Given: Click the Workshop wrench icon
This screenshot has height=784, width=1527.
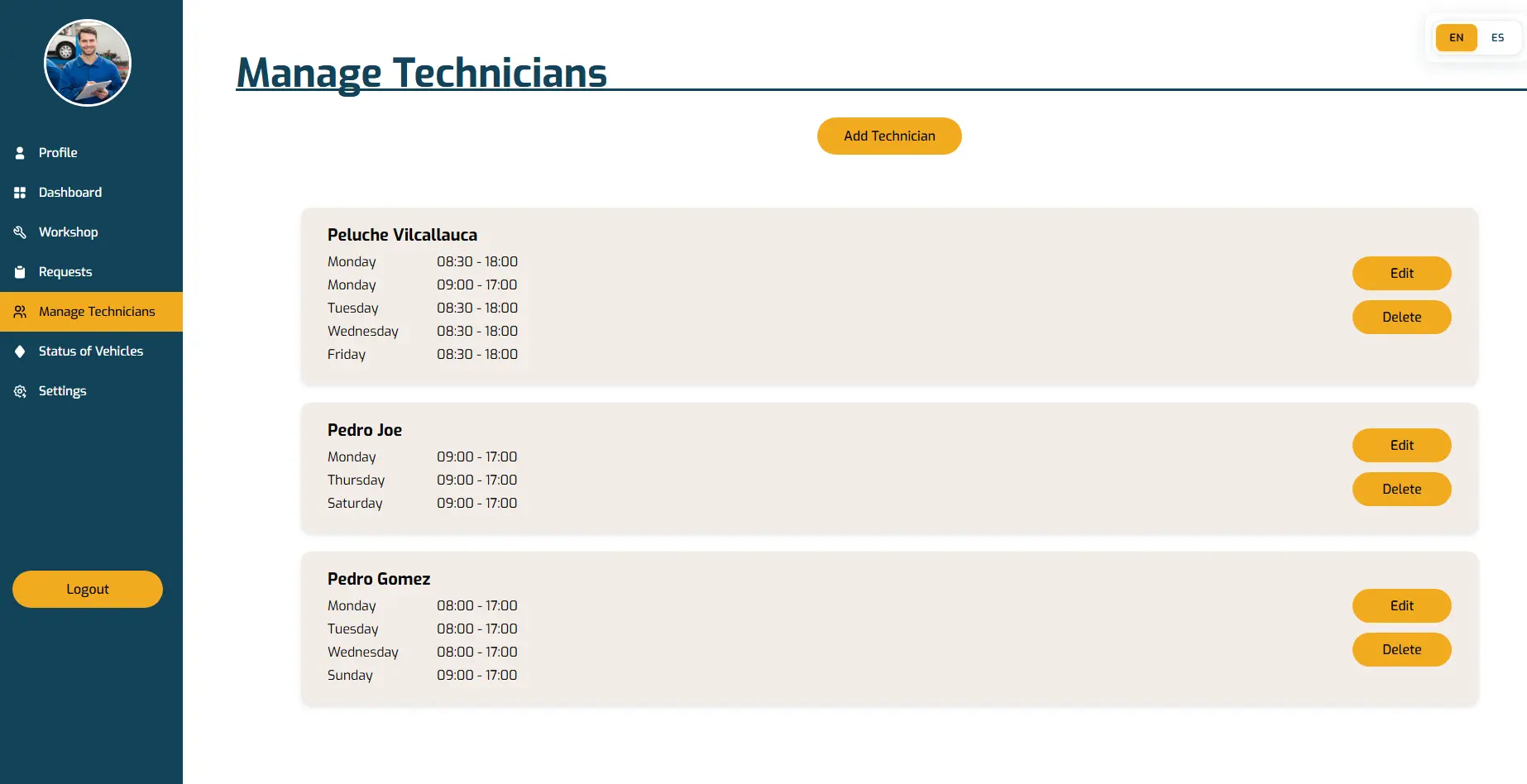Looking at the screenshot, I should tap(20, 232).
